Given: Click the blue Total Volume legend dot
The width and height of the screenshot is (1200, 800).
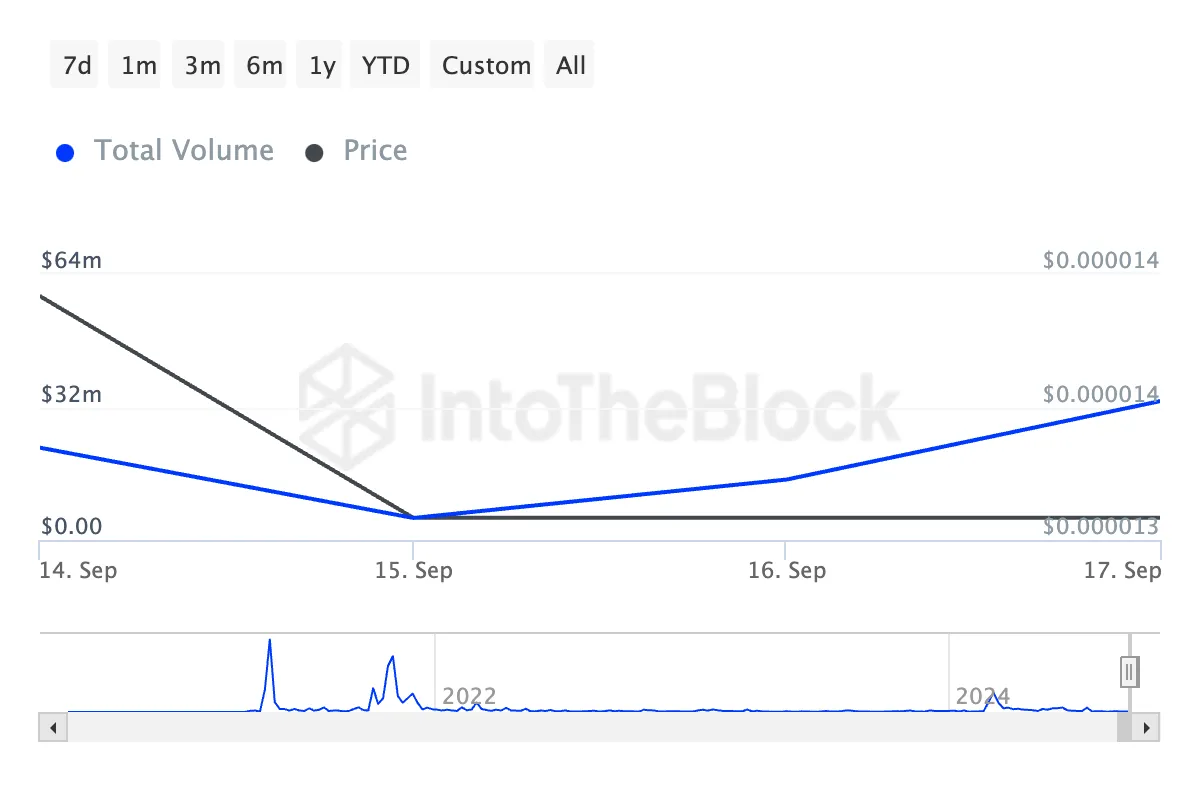Looking at the screenshot, I should 66,153.
